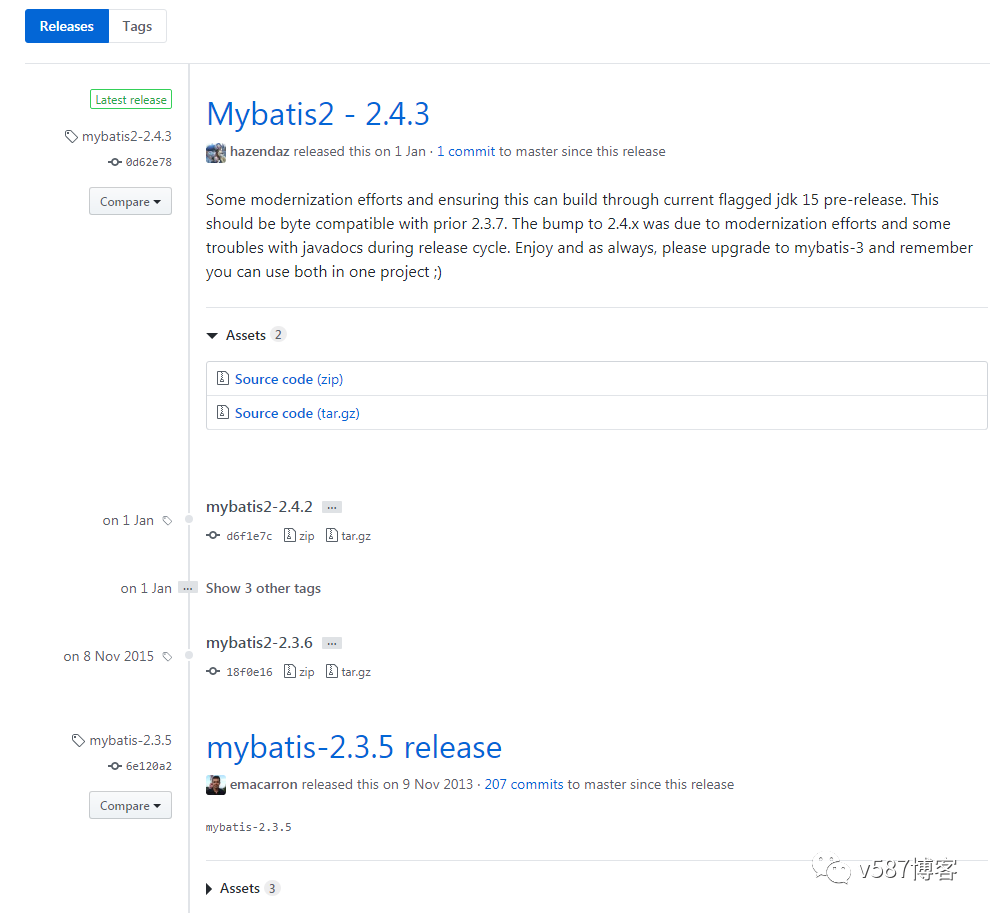Click tag icon beside mybatis-2.3.5
The image size is (990, 913).
[x=78, y=740]
